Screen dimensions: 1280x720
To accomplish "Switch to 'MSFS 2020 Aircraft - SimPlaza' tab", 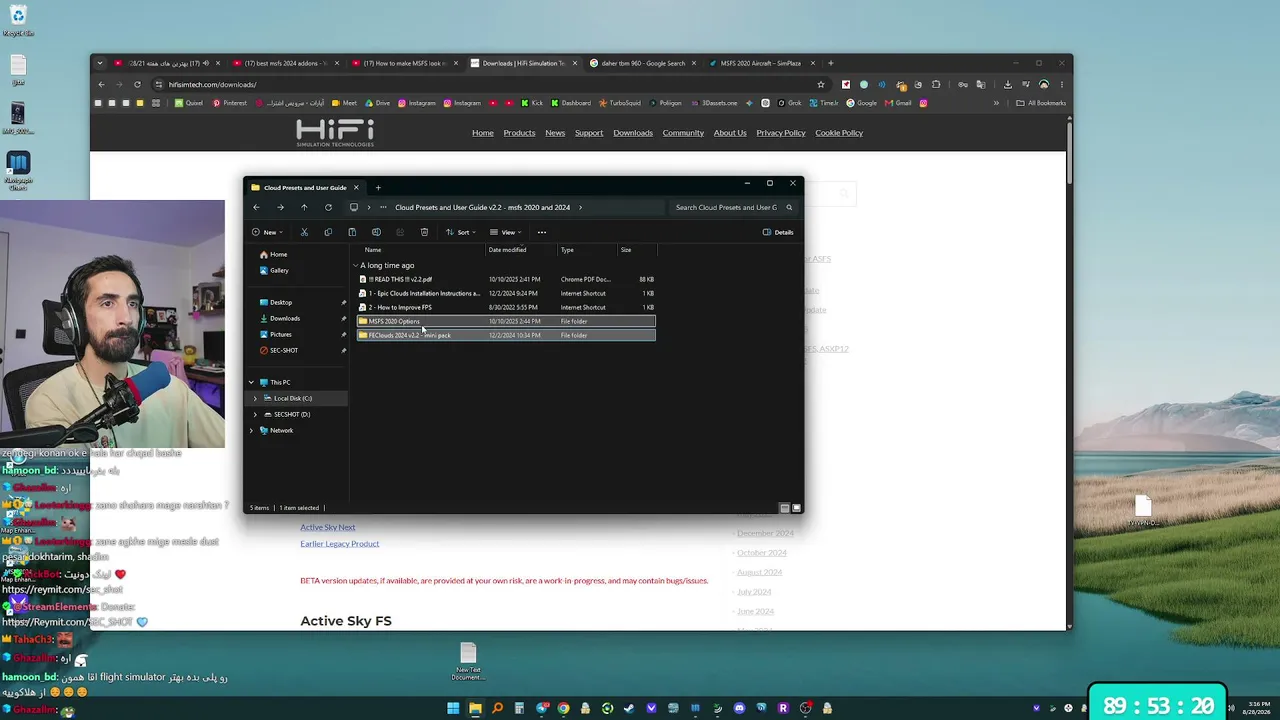I will (x=761, y=63).
